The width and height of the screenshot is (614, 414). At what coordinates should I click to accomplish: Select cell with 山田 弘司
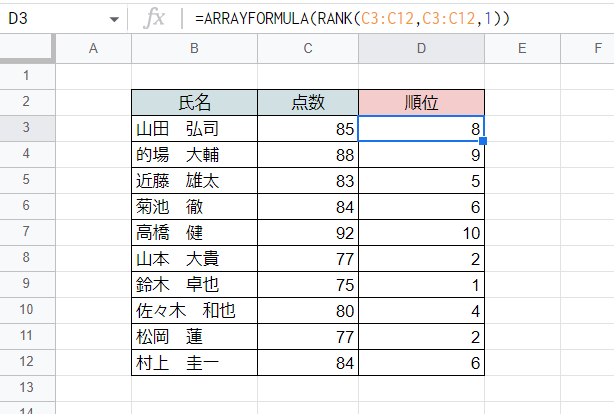[x=194, y=128]
